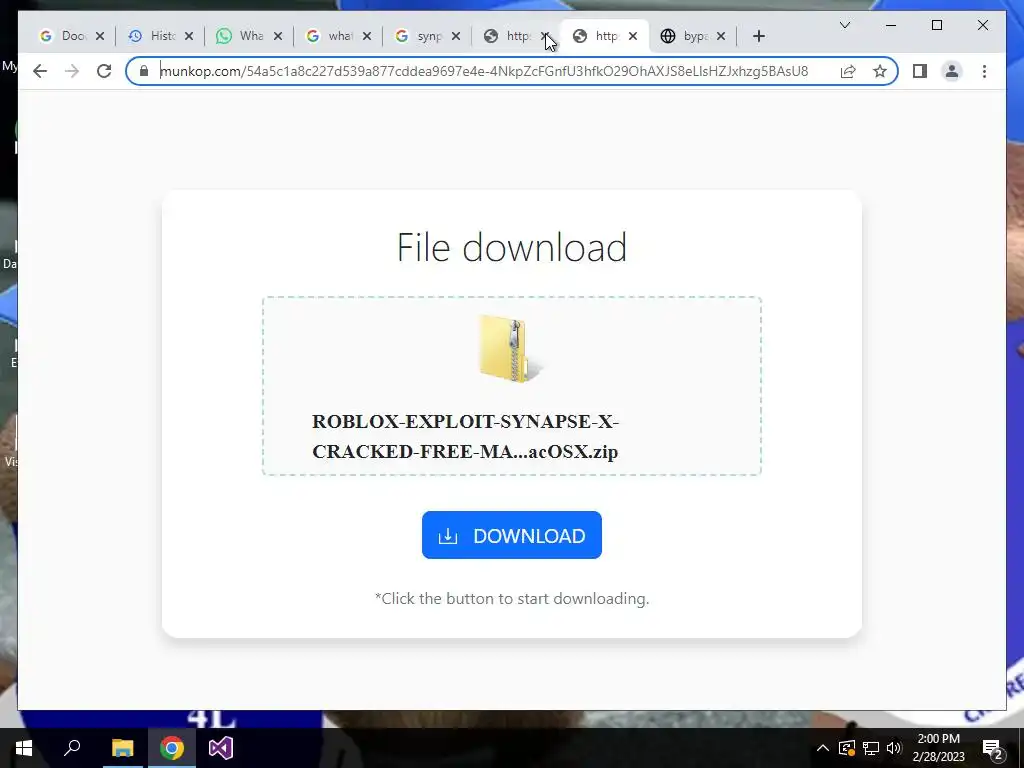Viewport: 1024px width, 768px height.
Task: Open a new tab with plus
Action: click(x=758, y=36)
